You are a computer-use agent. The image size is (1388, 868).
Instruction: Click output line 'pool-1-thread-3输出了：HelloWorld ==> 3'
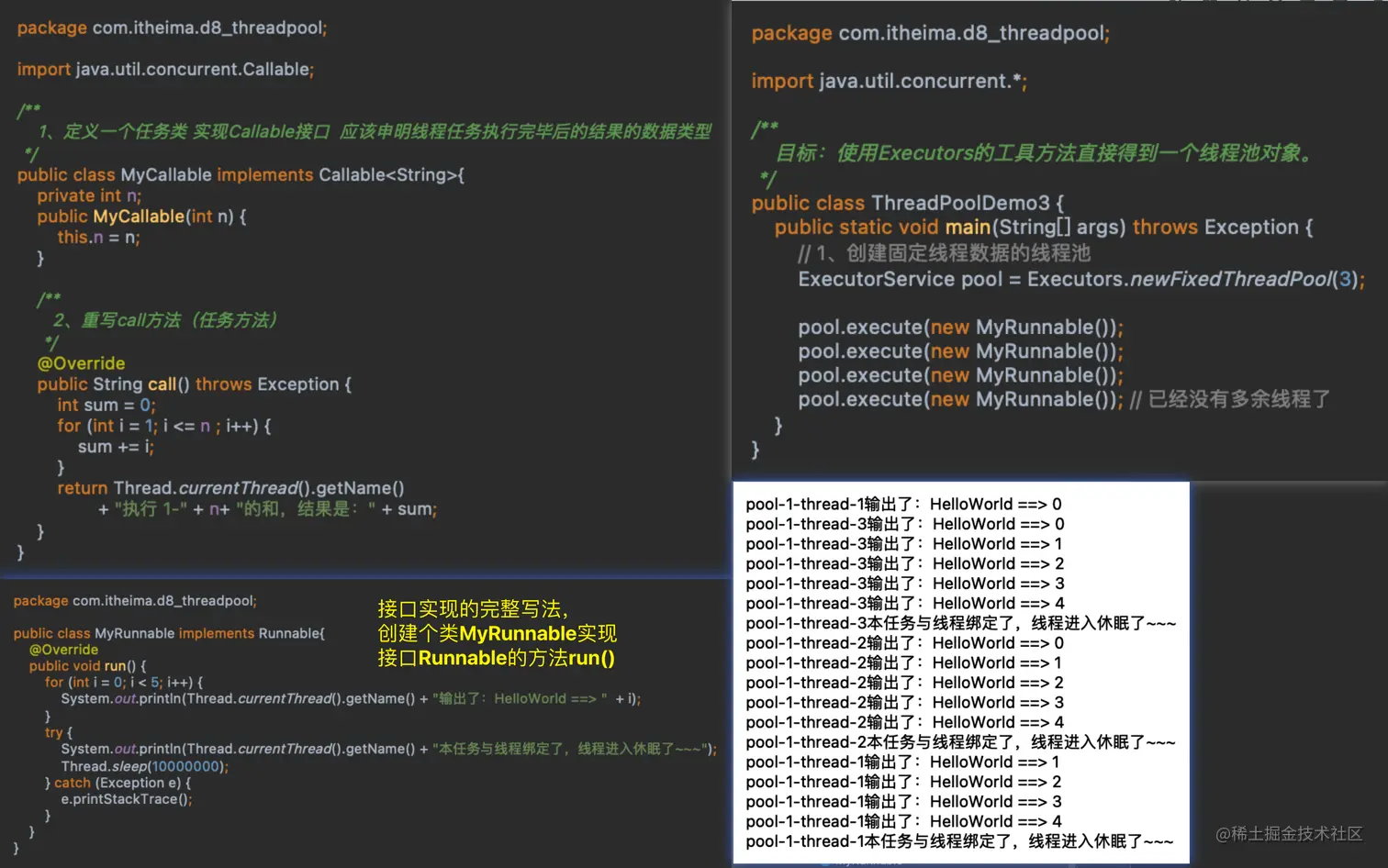point(905,584)
